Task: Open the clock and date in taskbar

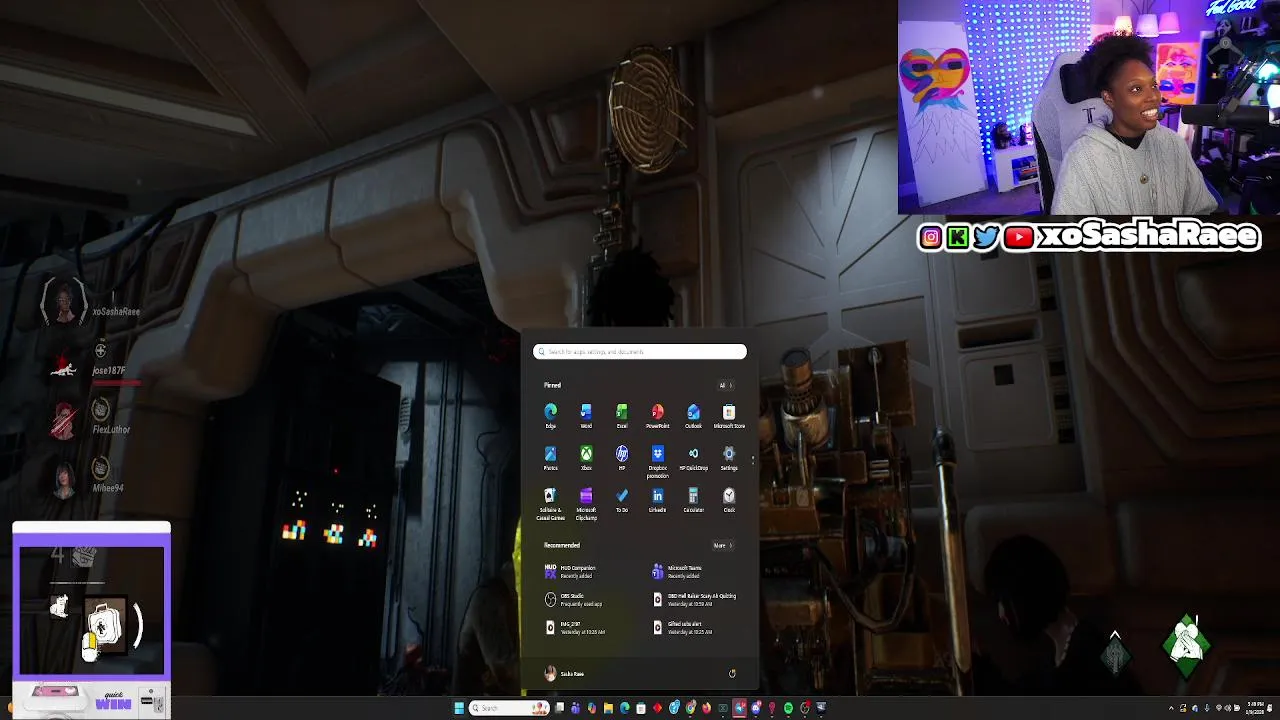Action: point(1255,708)
